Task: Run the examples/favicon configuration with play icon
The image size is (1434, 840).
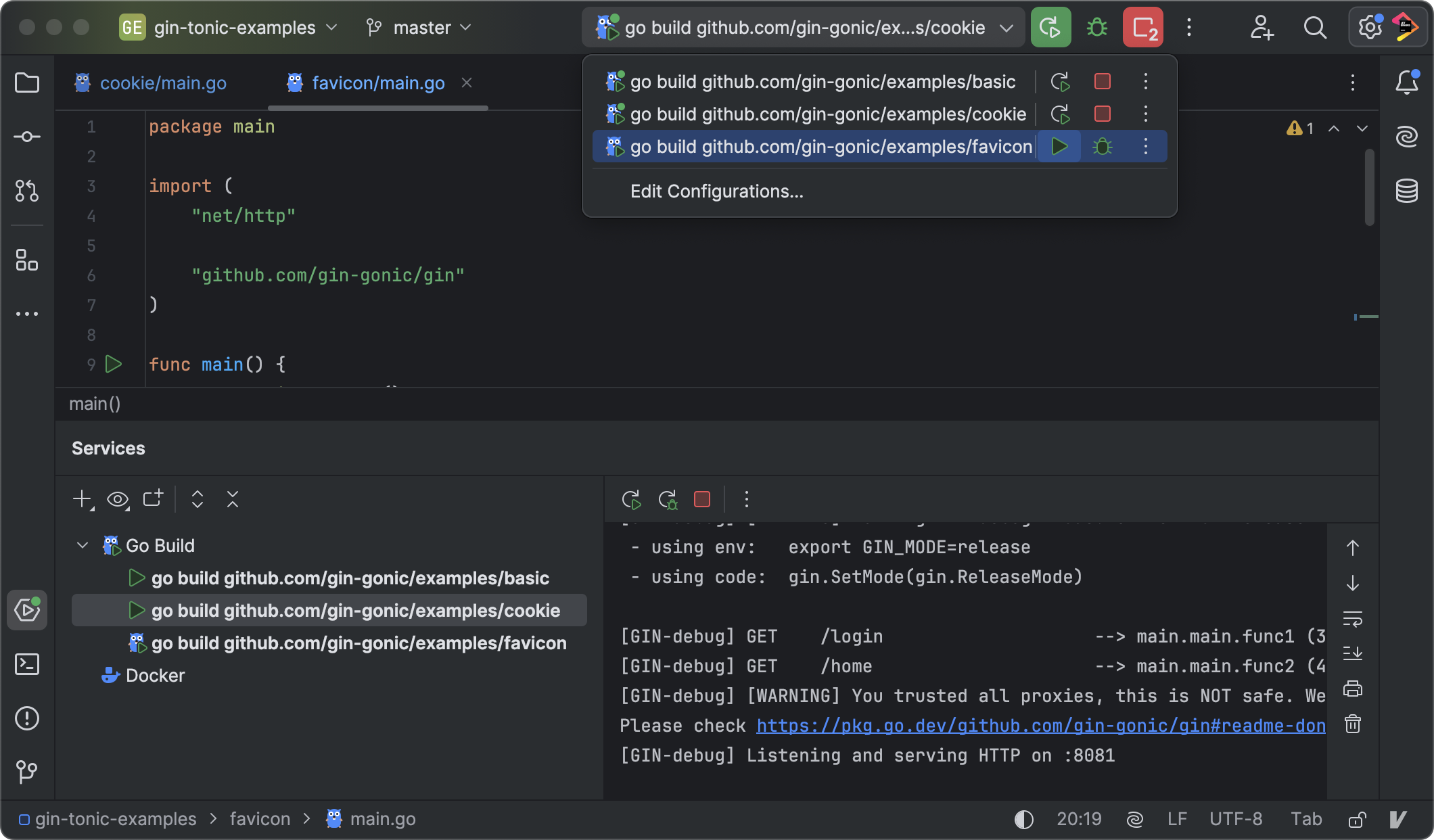Action: pyautogui.click(x=1059, y=147)
